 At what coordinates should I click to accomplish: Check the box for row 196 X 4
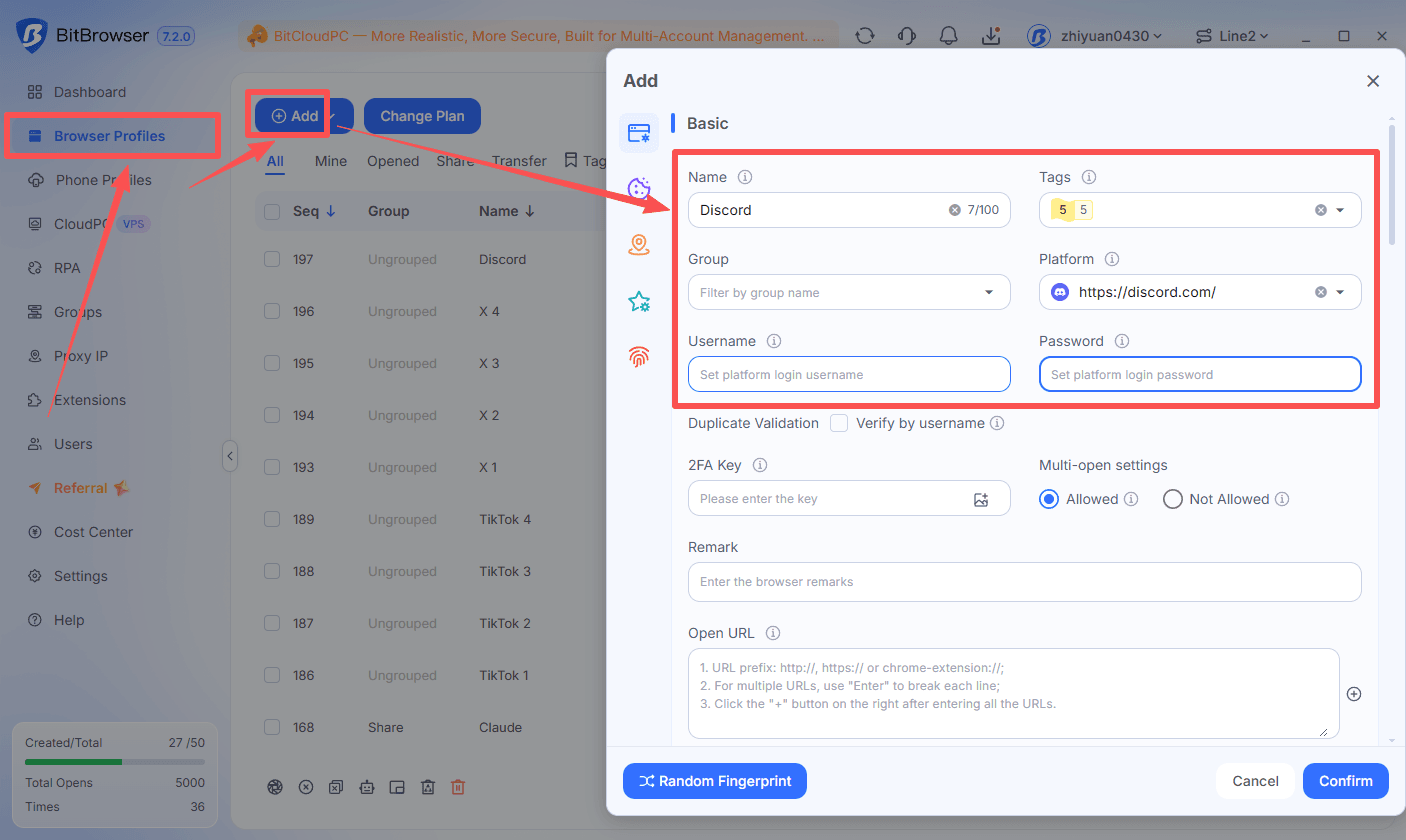(x=272, y=311)
